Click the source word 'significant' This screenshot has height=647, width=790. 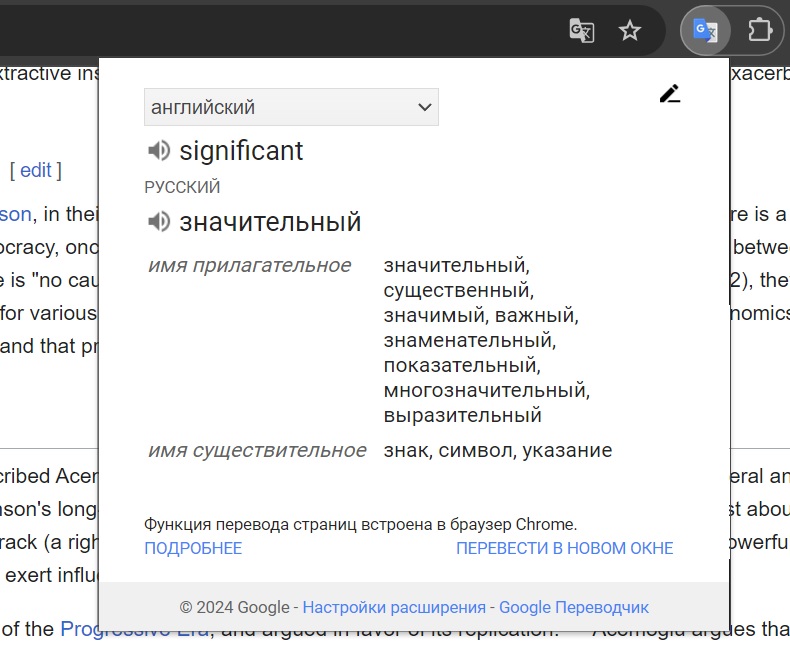[241, 151]
